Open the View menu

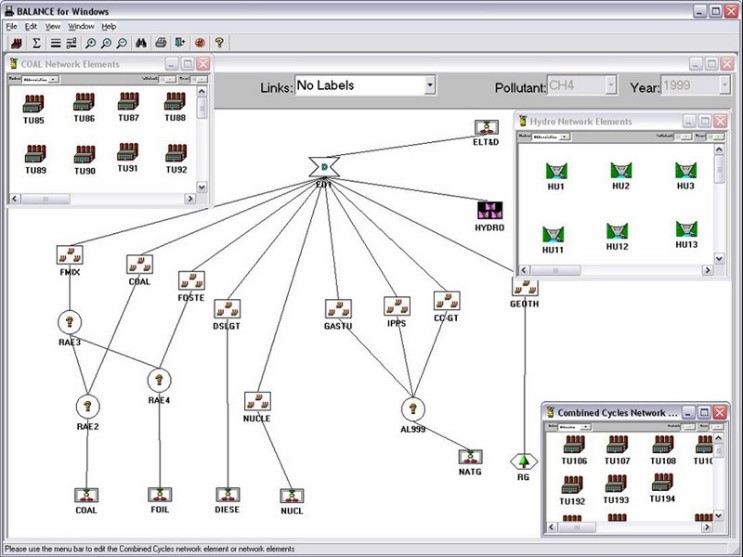click(52, 26)
